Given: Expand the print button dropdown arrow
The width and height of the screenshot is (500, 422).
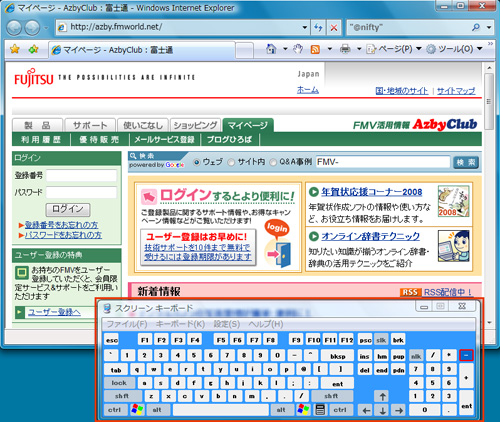Looking at the screenshot, I should 359,49.
